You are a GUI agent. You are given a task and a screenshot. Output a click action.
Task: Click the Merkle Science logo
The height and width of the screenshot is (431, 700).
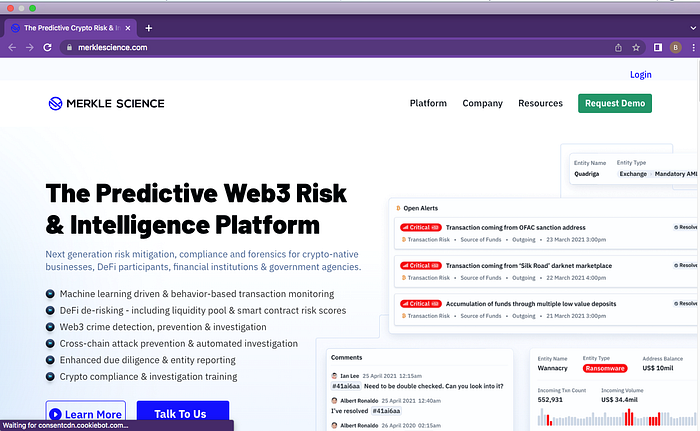106,104
